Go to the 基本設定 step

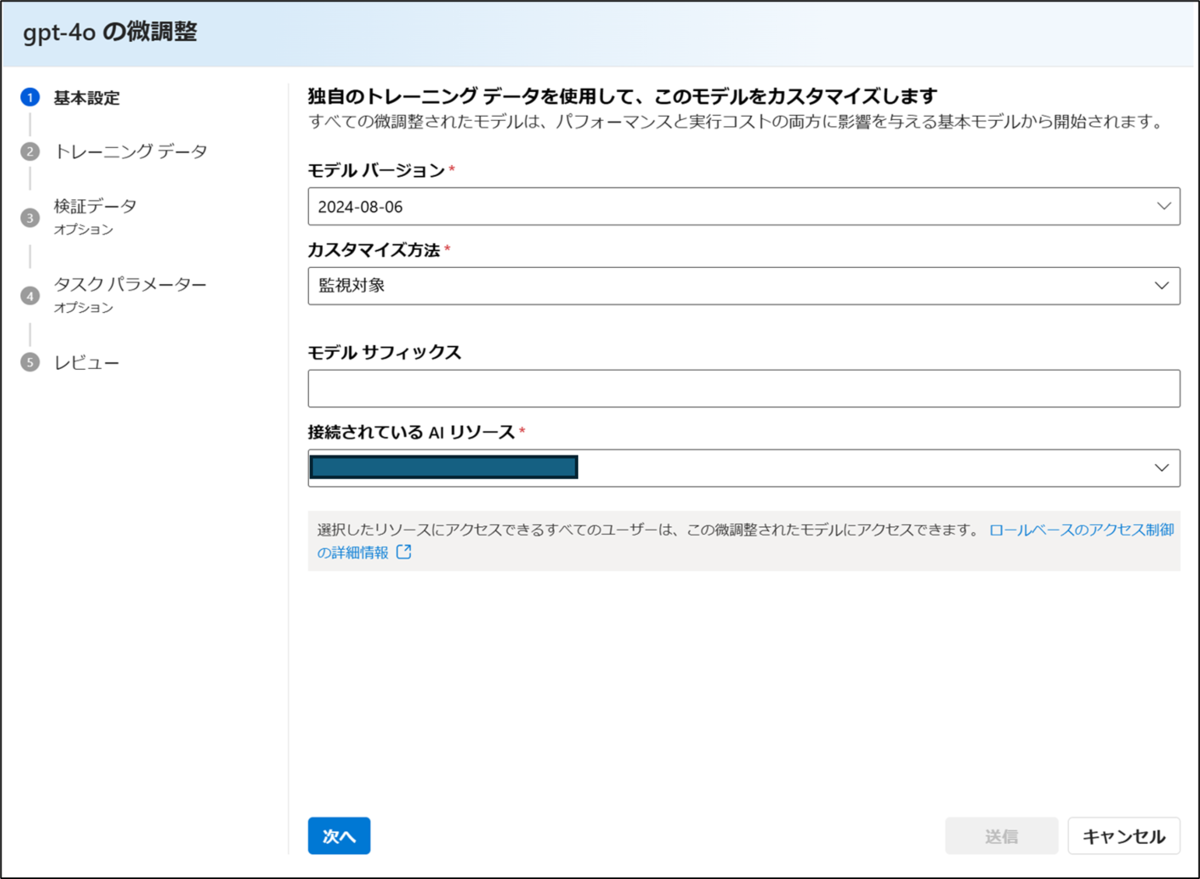(x=86, y=98)
